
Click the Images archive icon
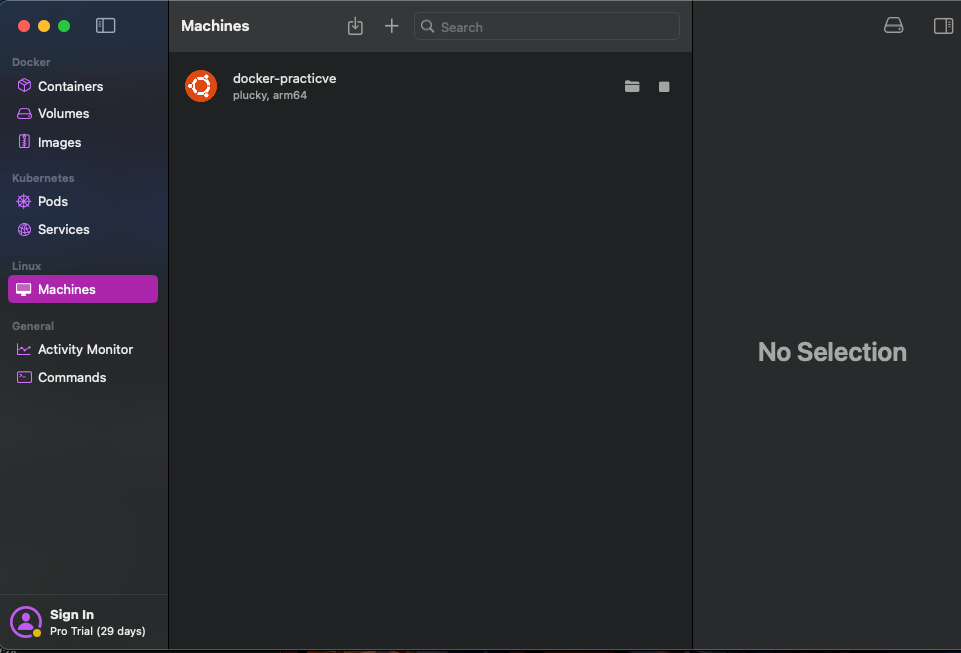[x=24, y=142]
